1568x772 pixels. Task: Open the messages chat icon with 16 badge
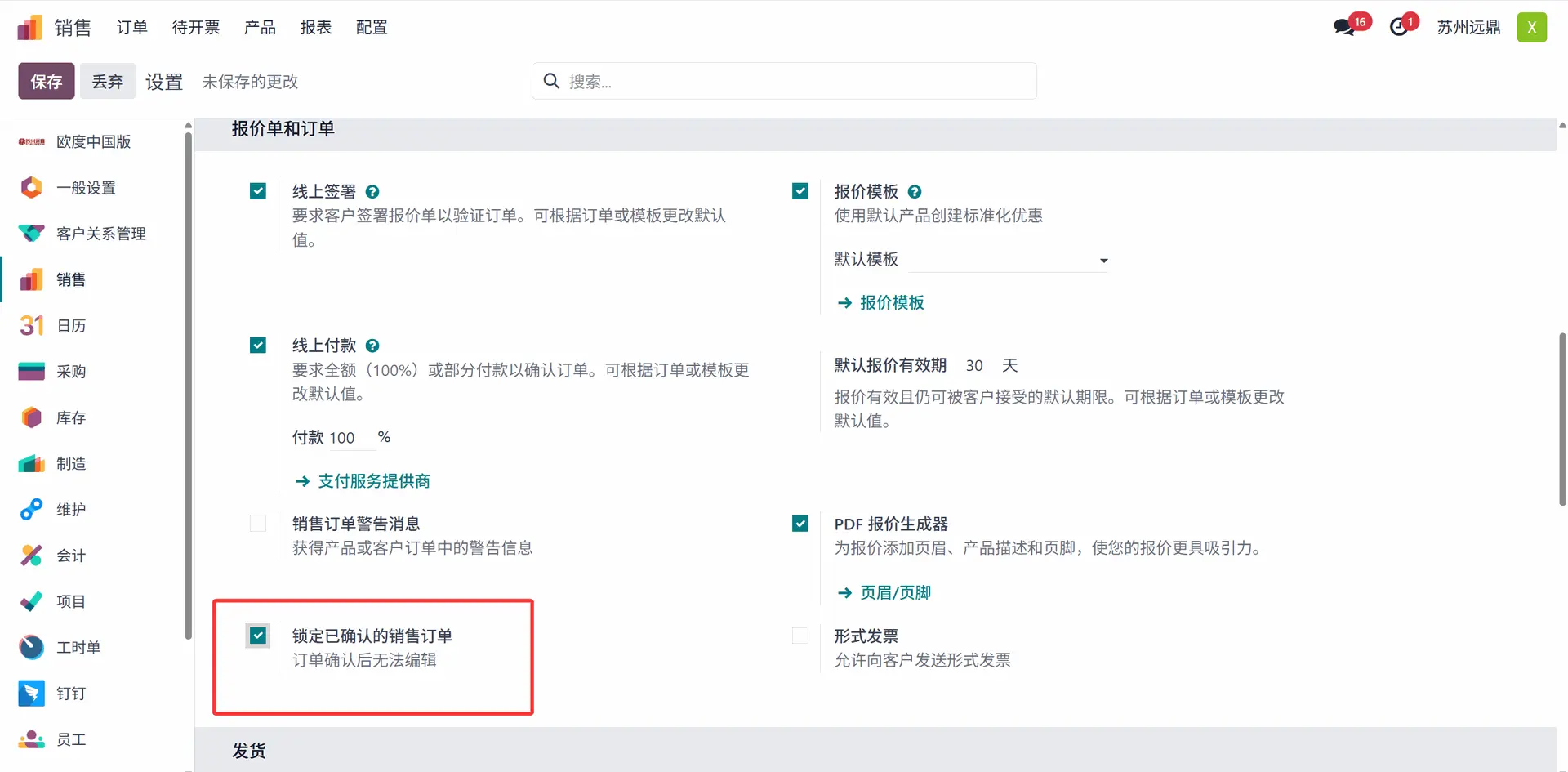(x=1344, y=27)
